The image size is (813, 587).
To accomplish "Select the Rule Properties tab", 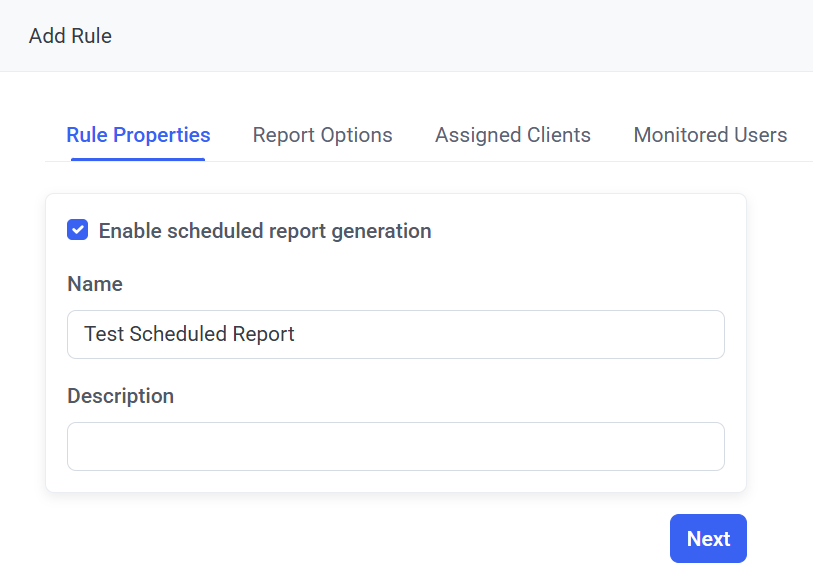I will pos(138,135).
